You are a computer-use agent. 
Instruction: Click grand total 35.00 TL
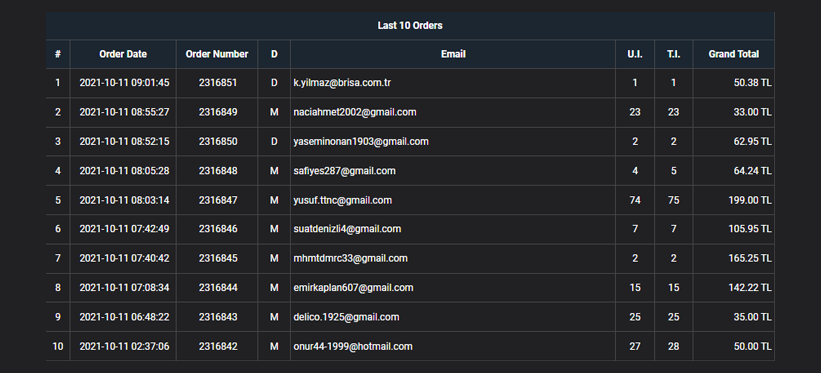[x=752, y=317]
